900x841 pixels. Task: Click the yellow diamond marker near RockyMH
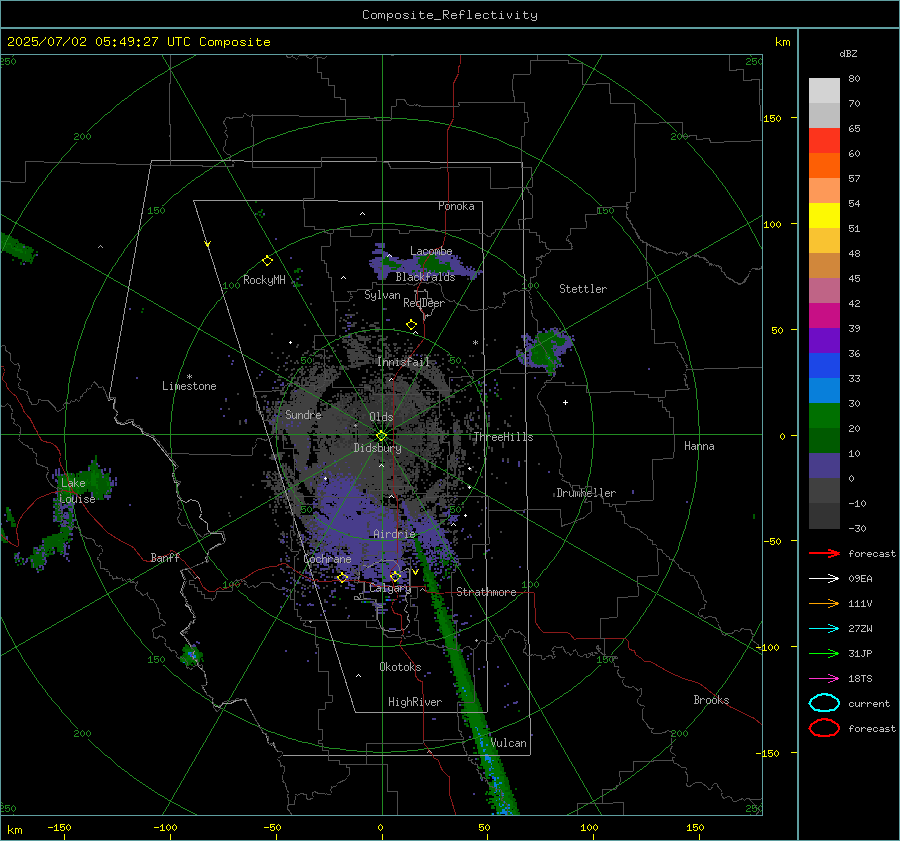pyautogui.click(x=267, y=261)
